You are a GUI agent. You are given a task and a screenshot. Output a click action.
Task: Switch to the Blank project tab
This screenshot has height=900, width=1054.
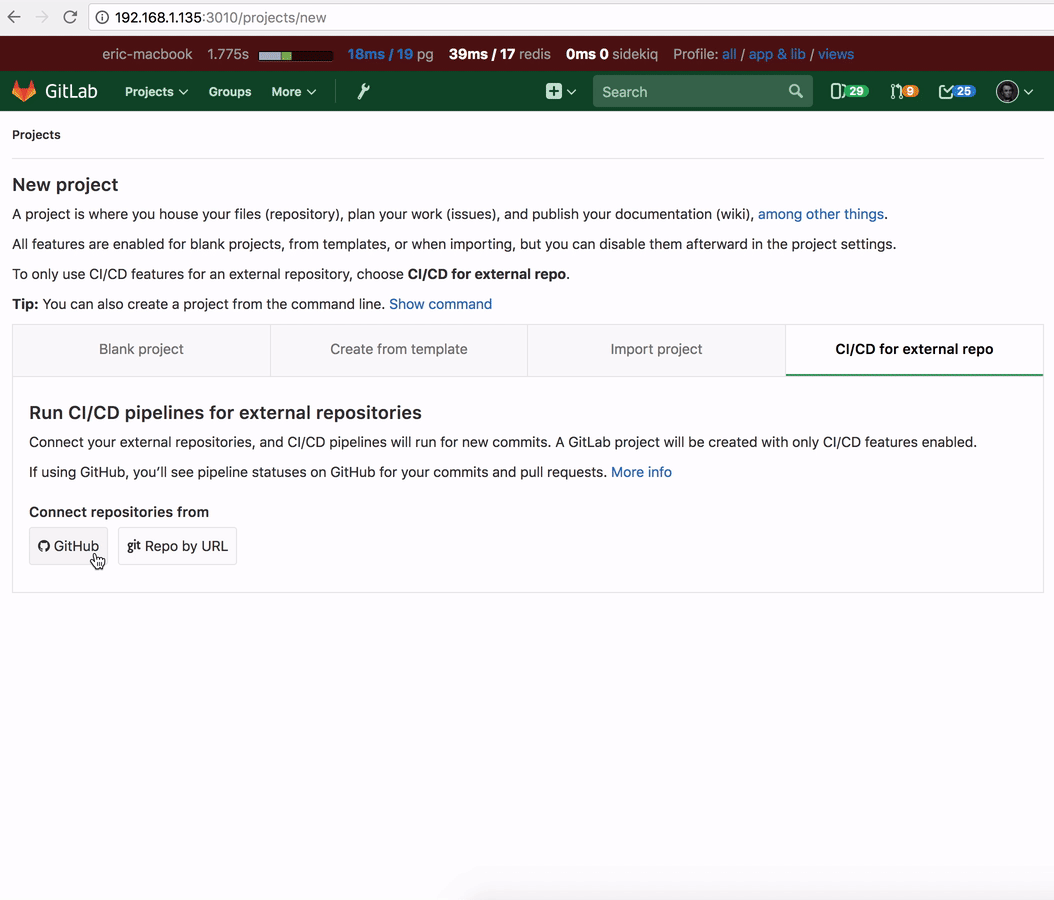pyautogui.click(x=141, y=349)
